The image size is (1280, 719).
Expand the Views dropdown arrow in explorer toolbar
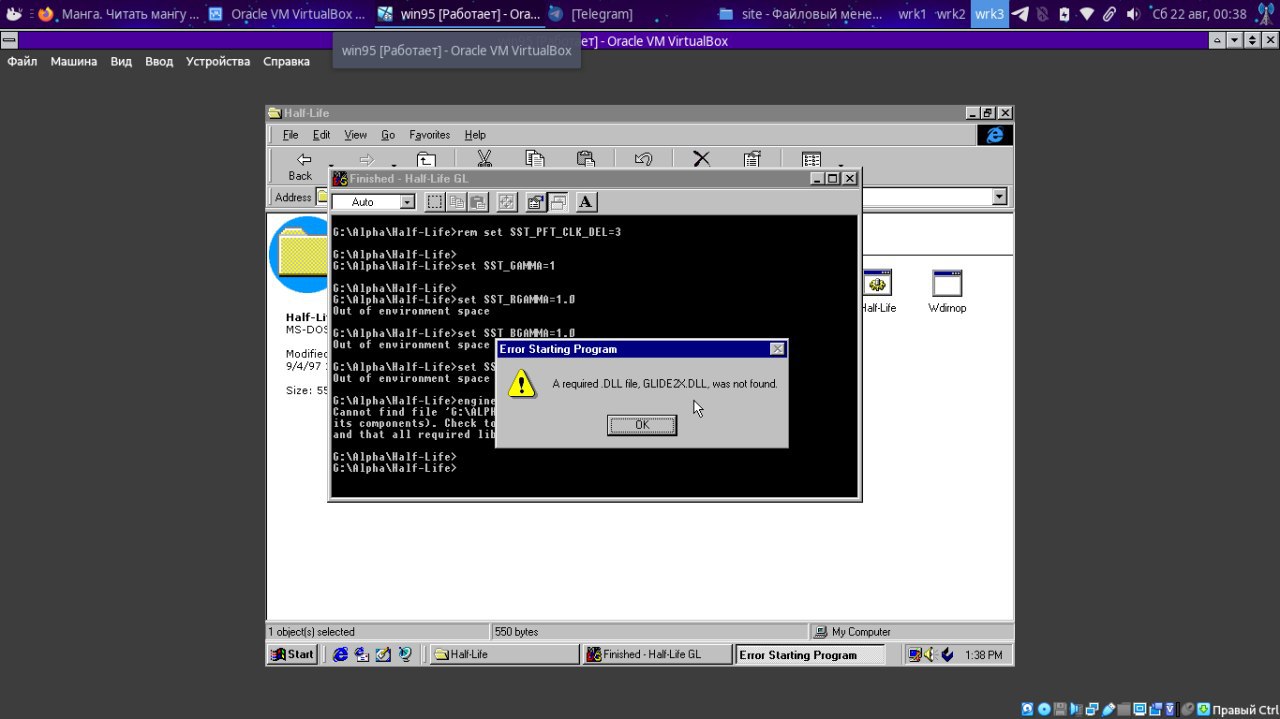point(840,166)
